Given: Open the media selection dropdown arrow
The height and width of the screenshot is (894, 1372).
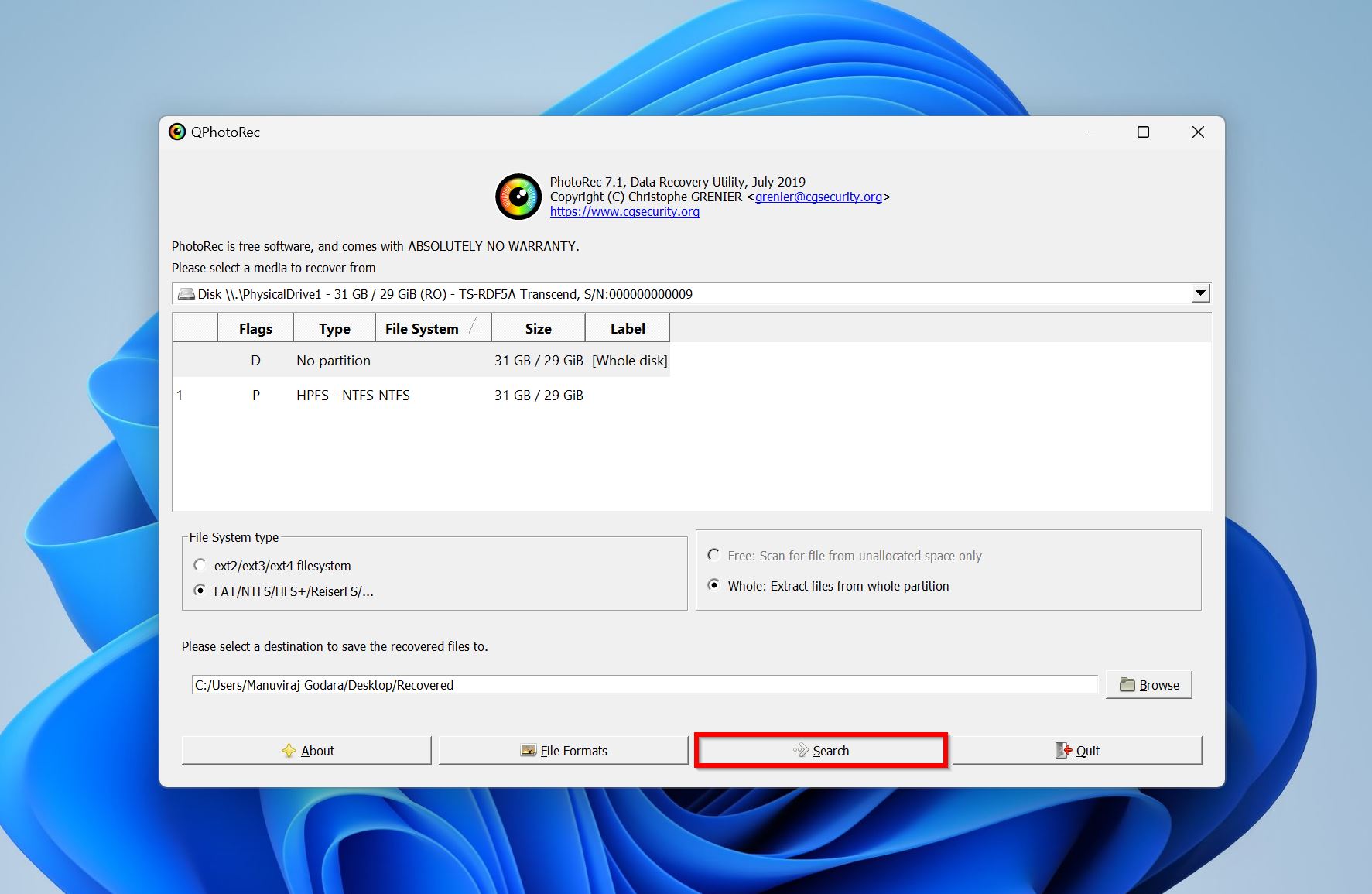Looking at the screenshot, I should [x=1199, y=293].
